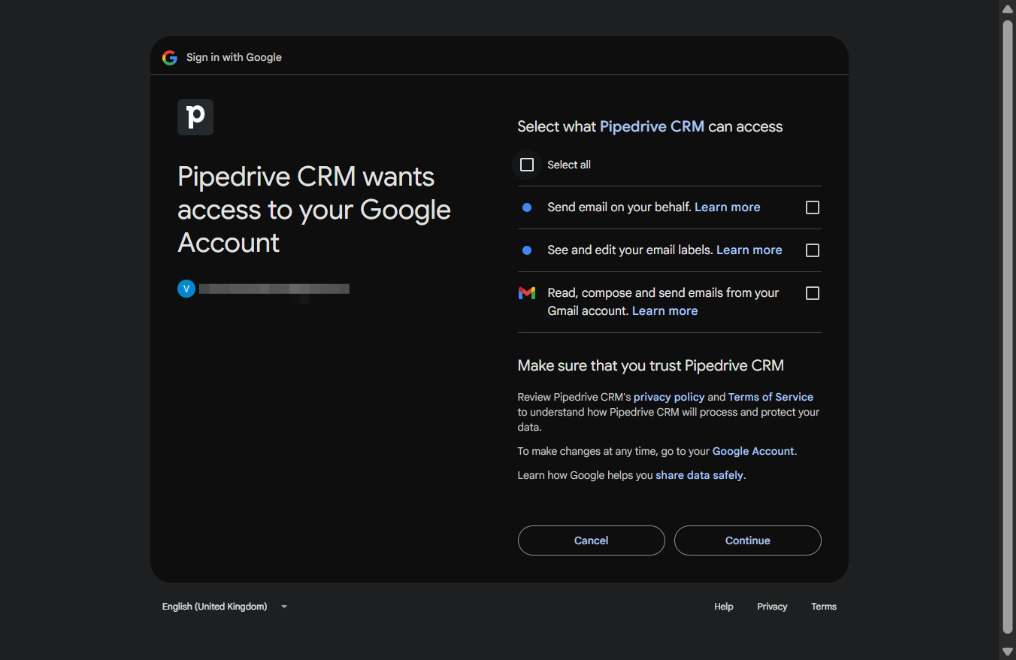1016x660 pixels.
Task: Click the Cancel button
Action: pos(591,540)
